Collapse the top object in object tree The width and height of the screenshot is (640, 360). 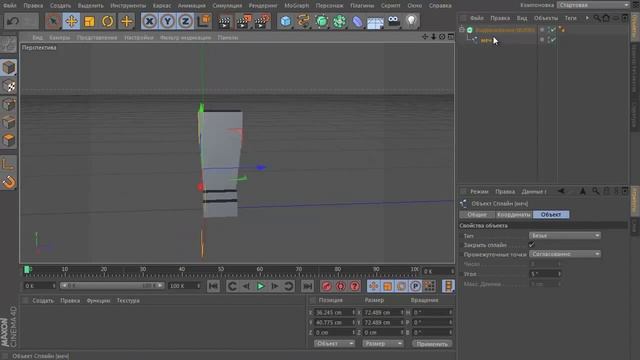[x=462, y=30]
